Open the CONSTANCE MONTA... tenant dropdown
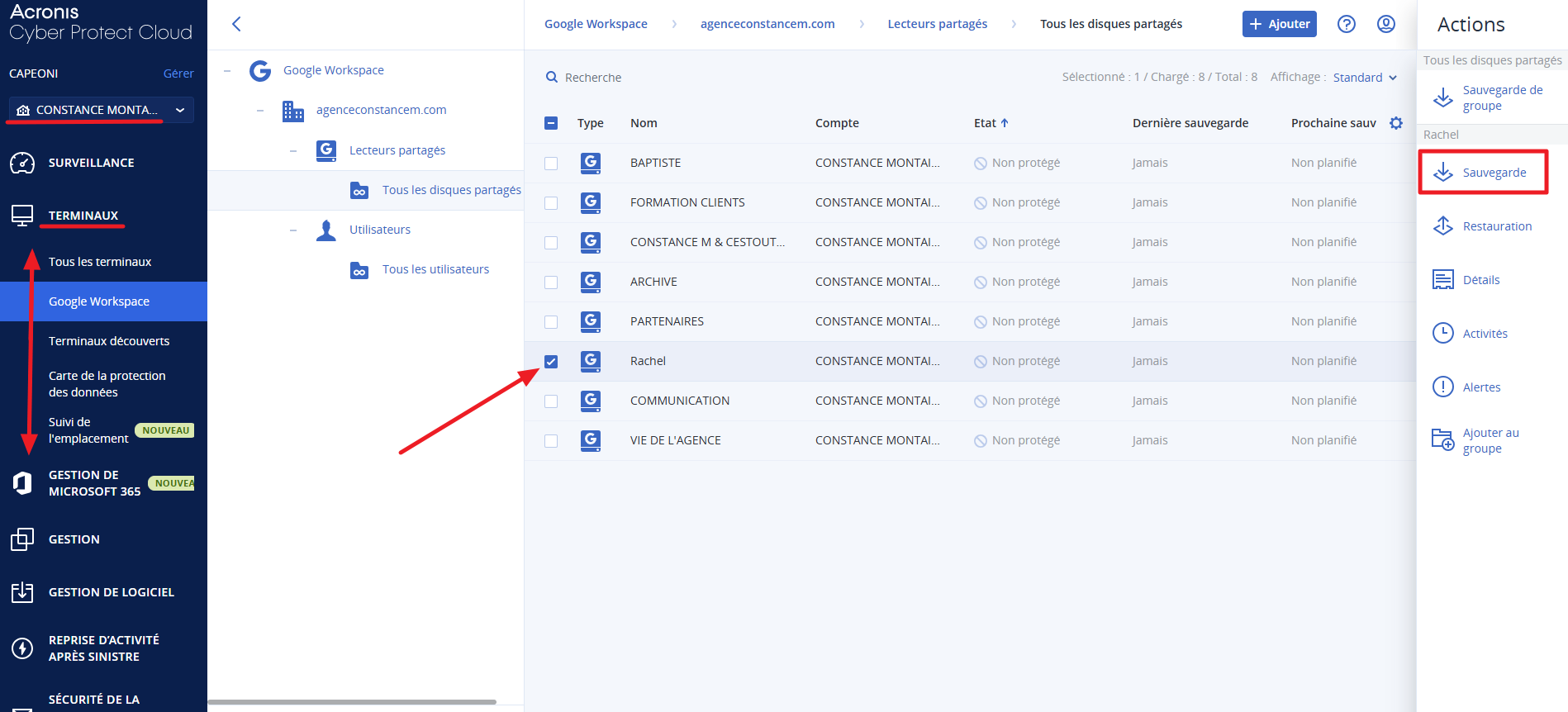This screenshot has width=1568, height=712. point(102,110)
